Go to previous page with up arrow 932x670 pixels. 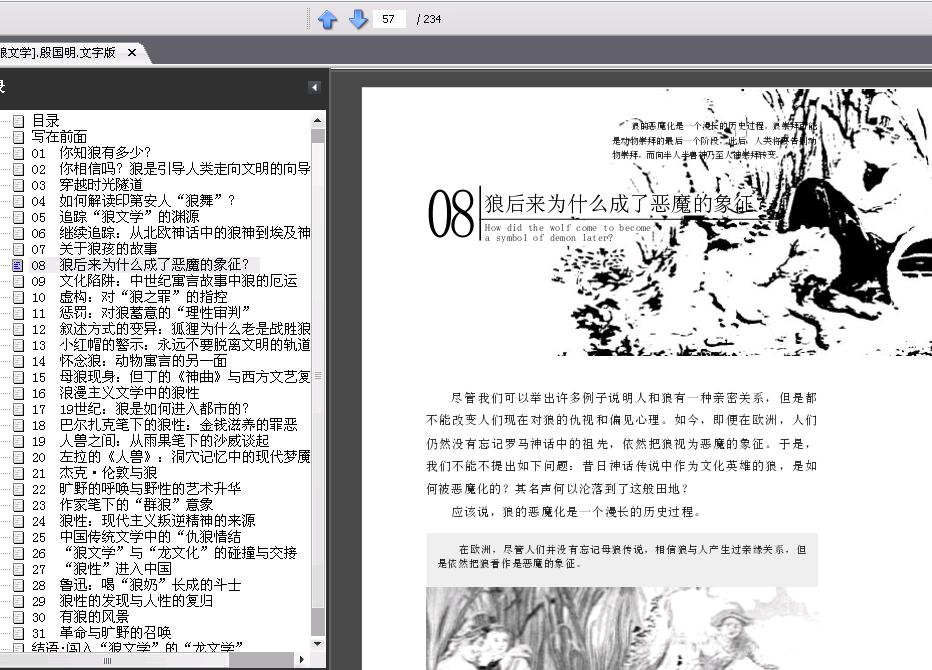(328, 19)
